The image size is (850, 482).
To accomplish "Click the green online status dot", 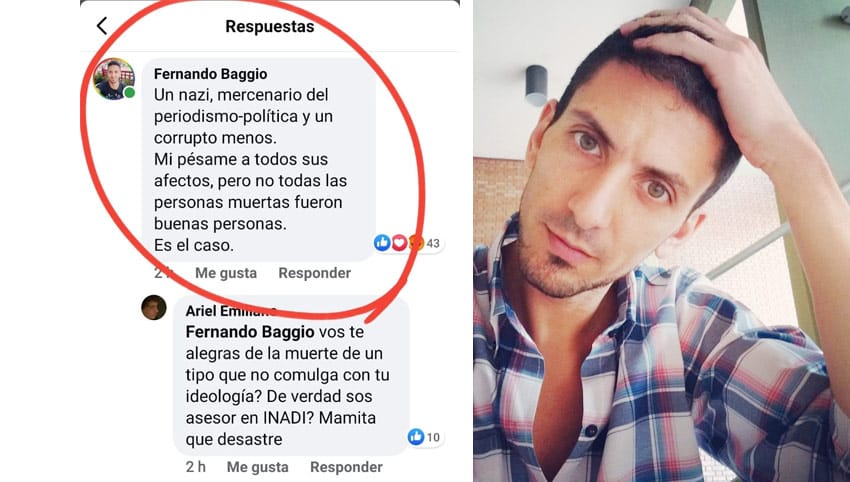I will [129, 93].
